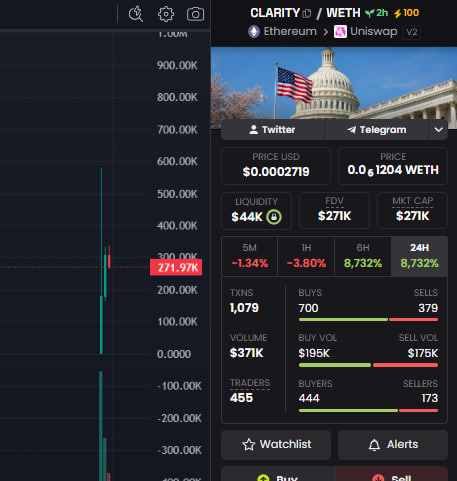Screen dimensions: 457x481
Task: Click the V2 version badge
Action: [x=412, y=32]
